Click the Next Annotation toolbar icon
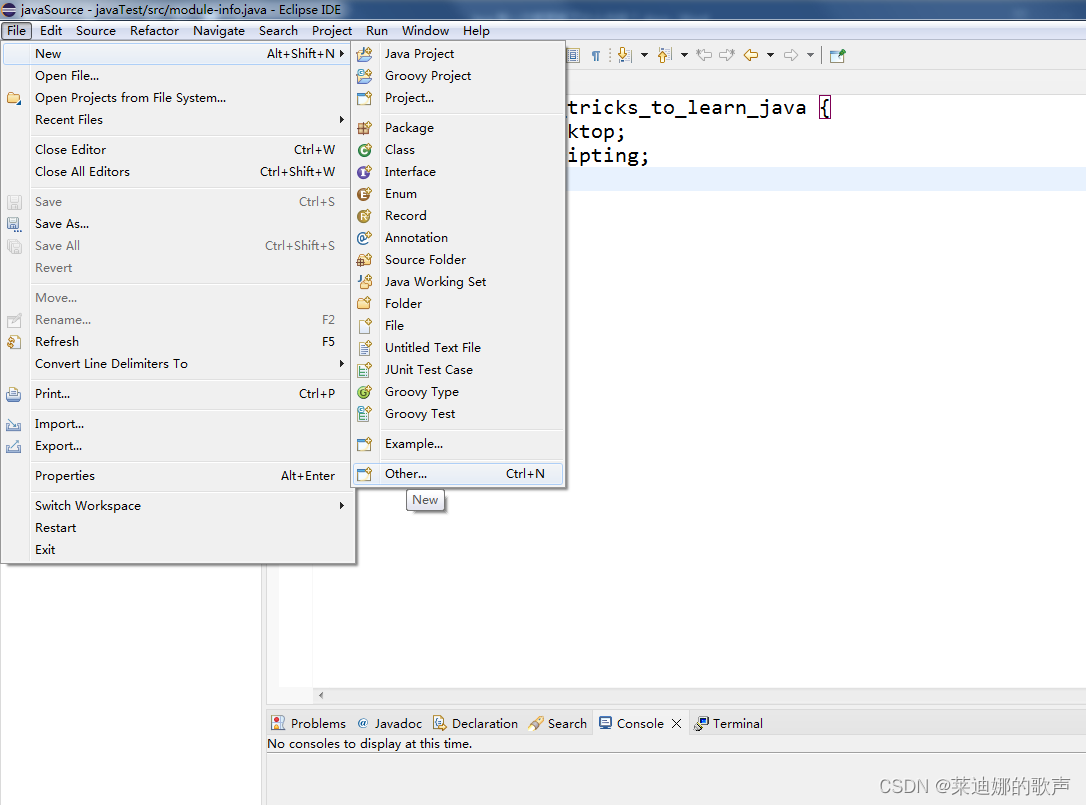The height and width of the screenshot is (805, 1086). click(624, 55)
